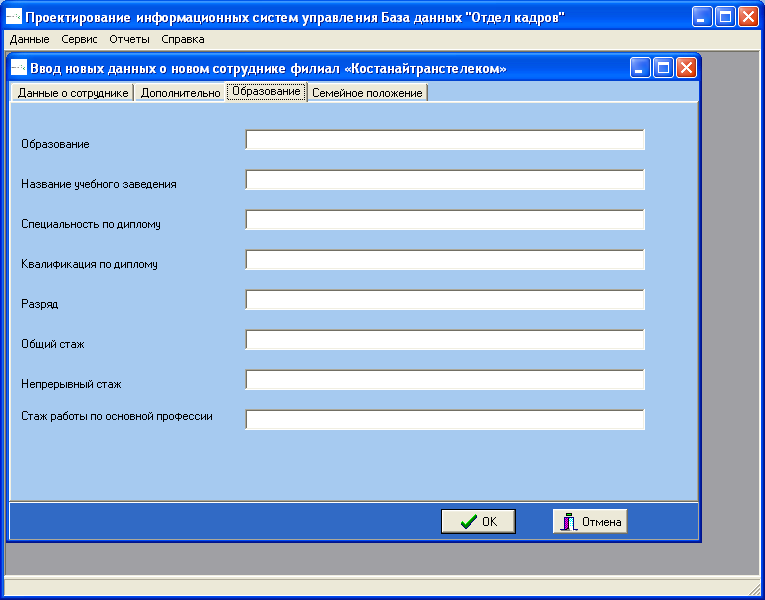Viewport: 765px width, 600px height.
Task: Click the Квалификация по диплому field
Action: (x=445, y=260)
